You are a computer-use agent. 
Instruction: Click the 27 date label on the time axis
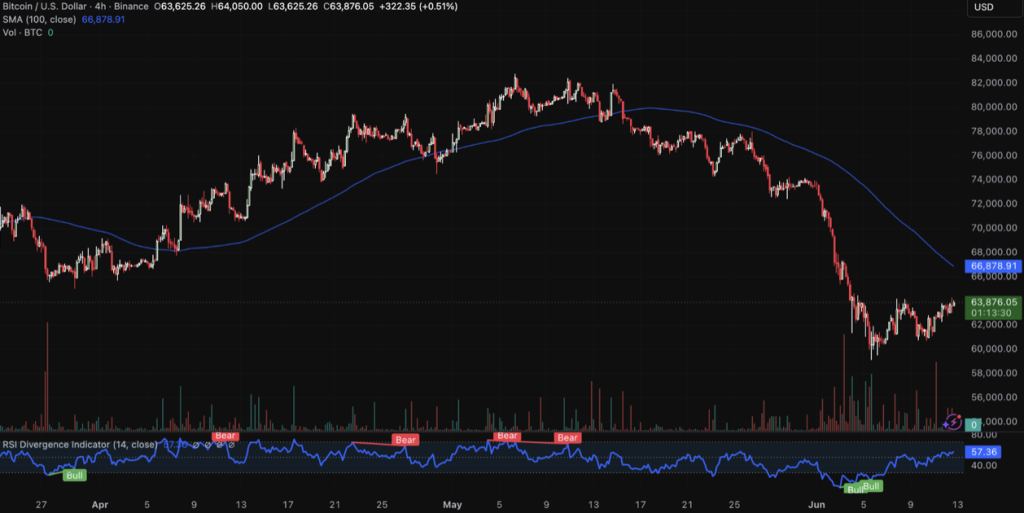[x=41, y=505]
